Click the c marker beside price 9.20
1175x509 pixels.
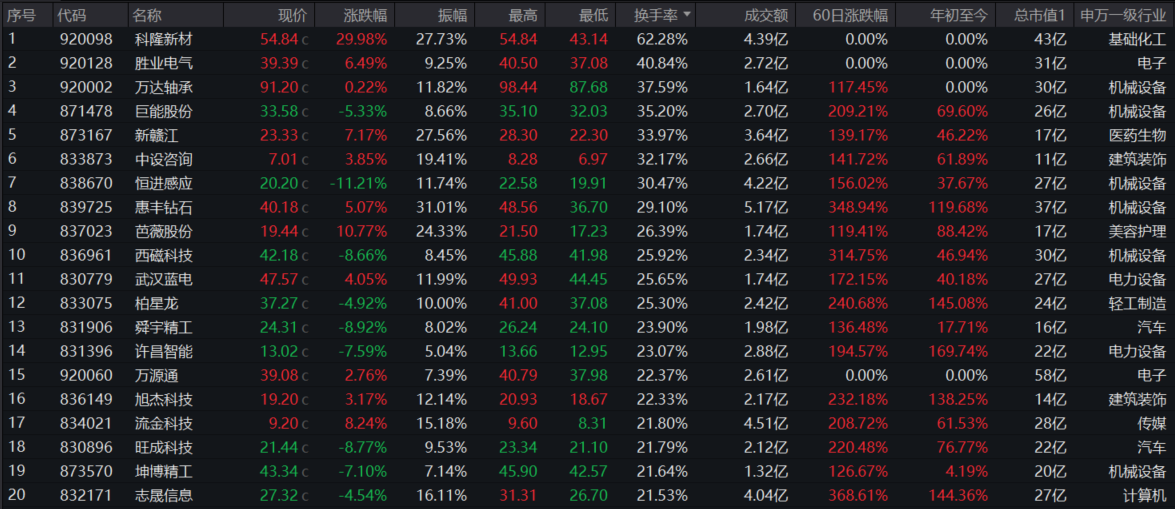[x=305, y=425]
